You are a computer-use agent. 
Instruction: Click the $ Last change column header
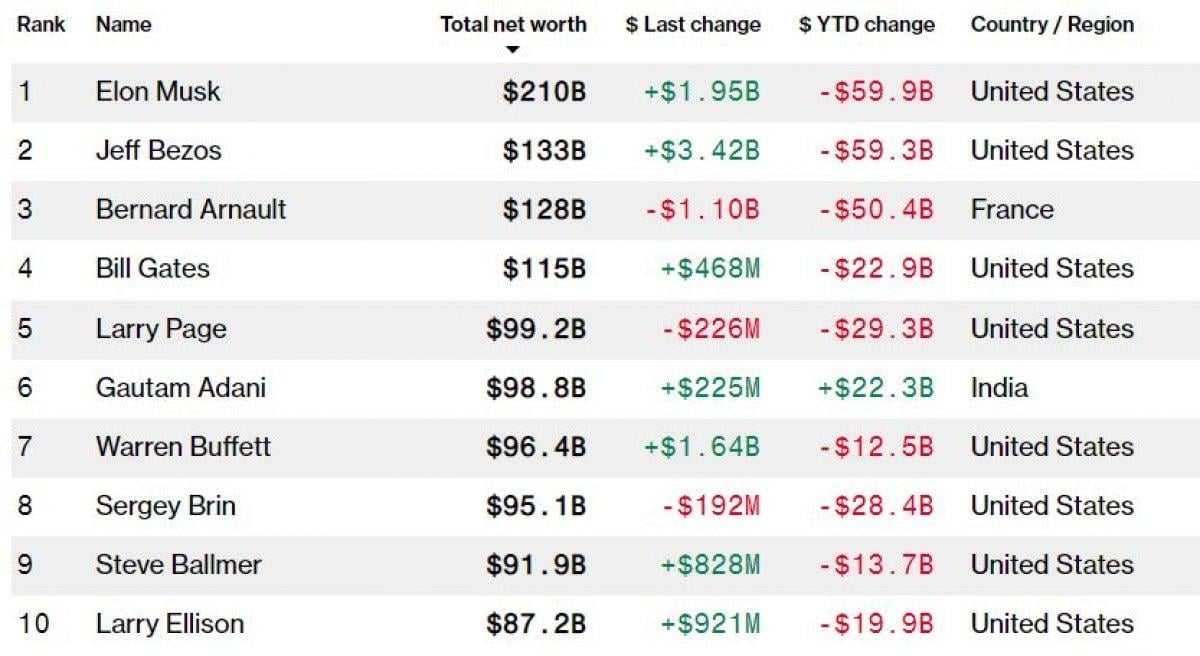click(x=693, y=25)
